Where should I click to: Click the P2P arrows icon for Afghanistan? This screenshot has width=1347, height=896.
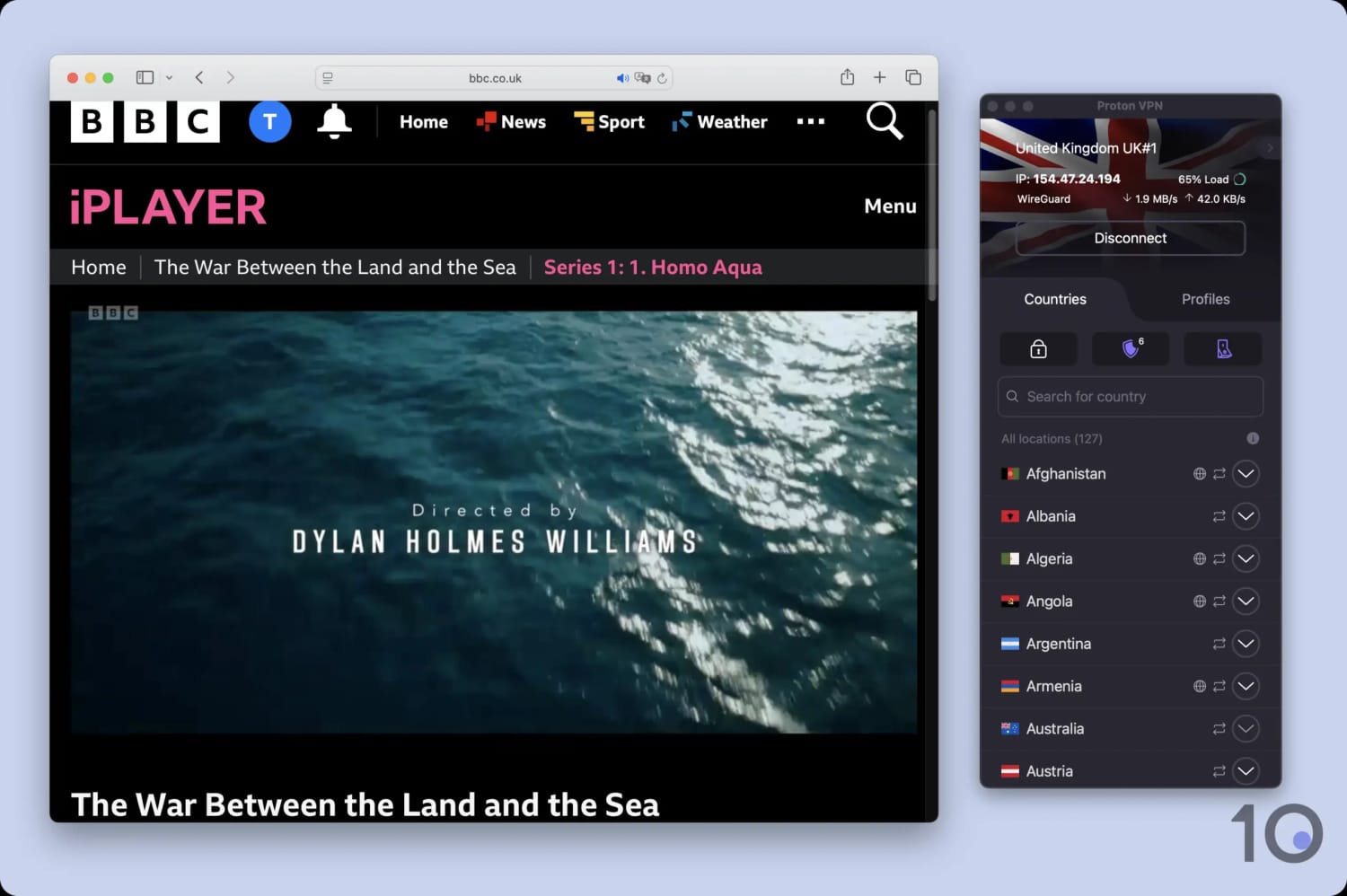tap(1219, 473)
